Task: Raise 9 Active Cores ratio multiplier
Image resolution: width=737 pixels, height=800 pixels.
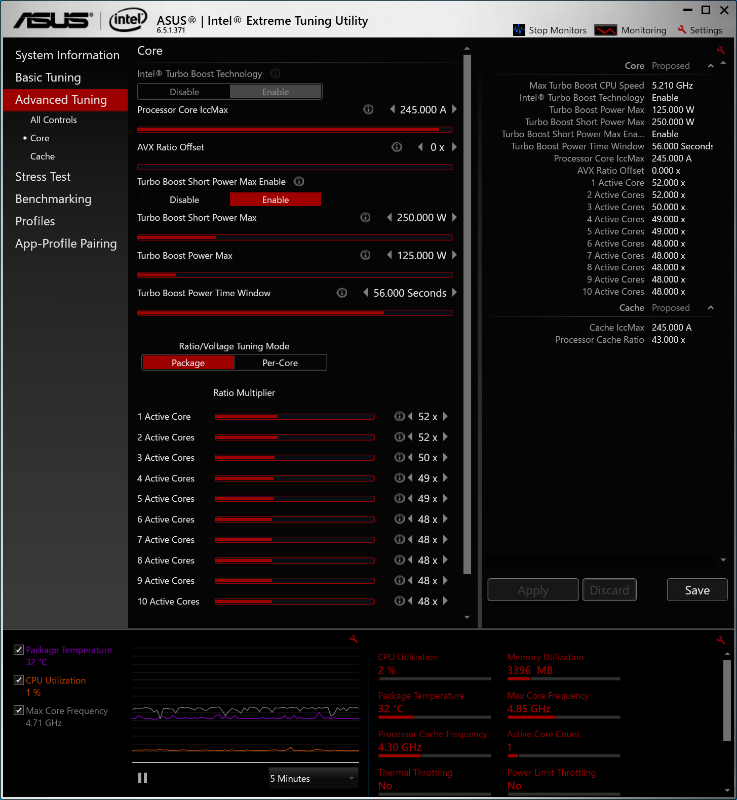Action: coord(445,581)
